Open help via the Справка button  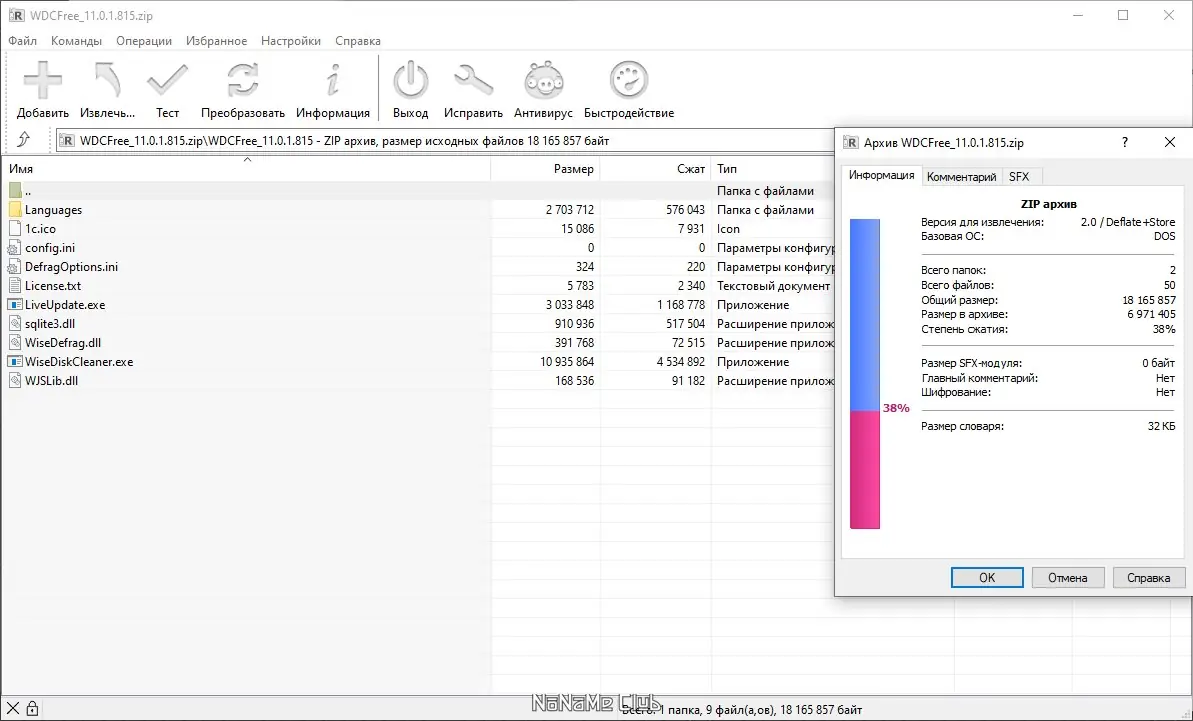click(x=1148, y=577)
